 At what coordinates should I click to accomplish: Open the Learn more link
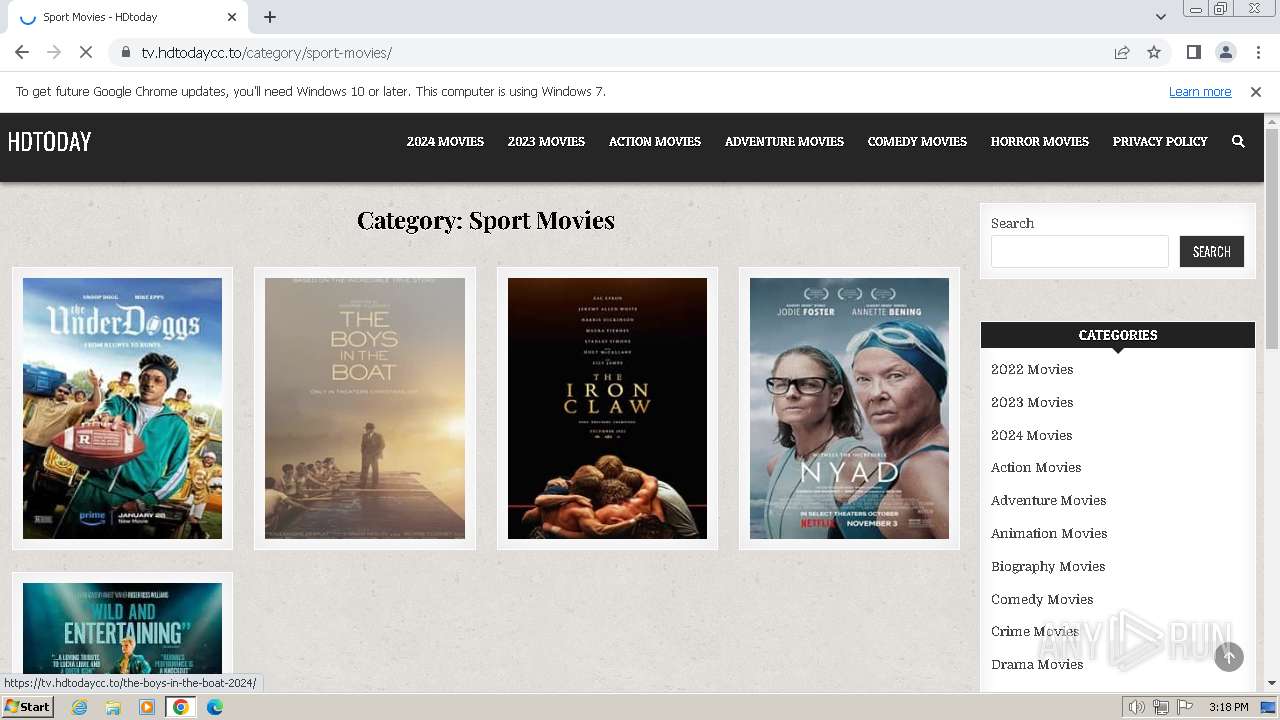click(x=1200, y=91)
